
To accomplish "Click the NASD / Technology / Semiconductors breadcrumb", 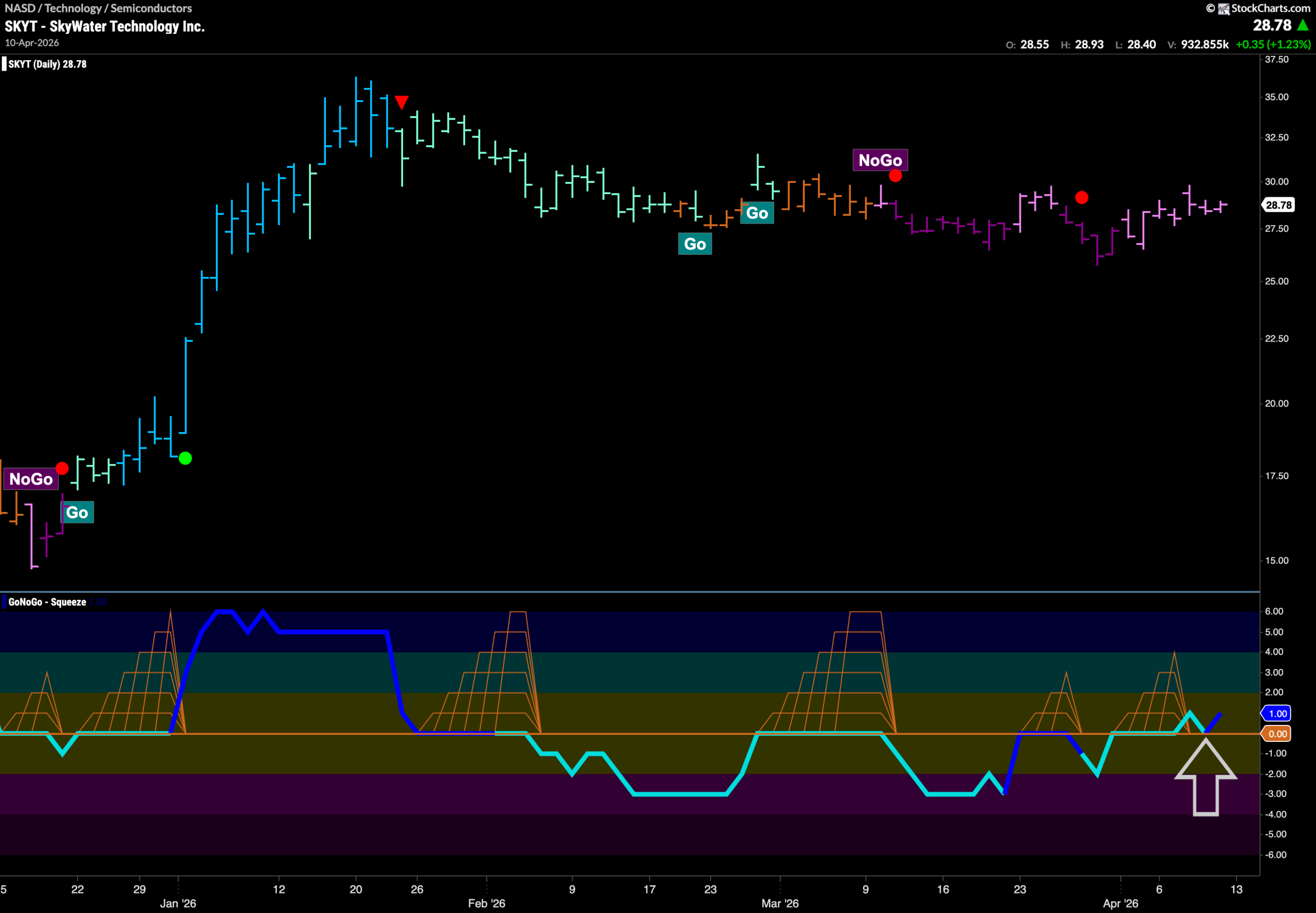I will pos(99,8).
